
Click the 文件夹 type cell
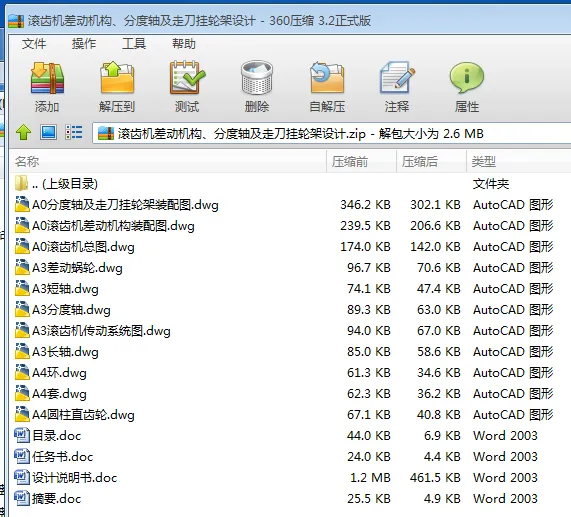click(x=491, y=183)
